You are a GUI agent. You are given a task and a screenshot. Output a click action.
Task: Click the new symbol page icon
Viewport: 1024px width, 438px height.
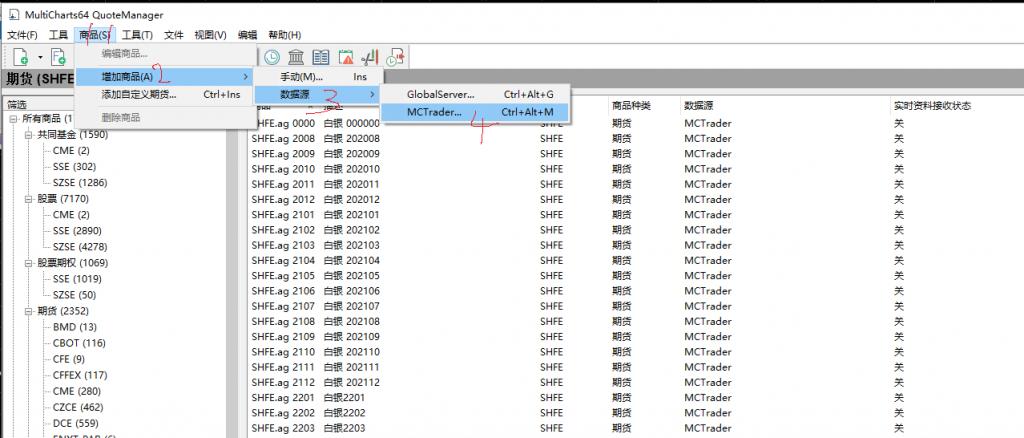[x=20, y=57]
